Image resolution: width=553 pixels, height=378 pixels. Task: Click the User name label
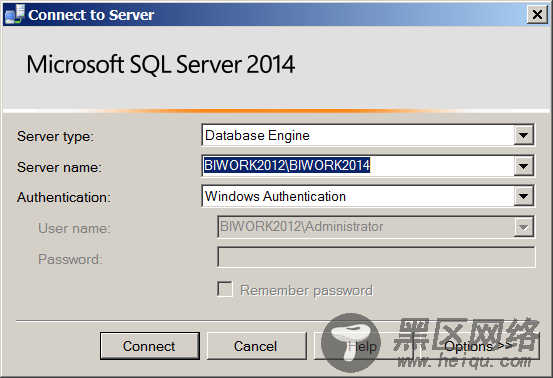pyautogui.click(x=74, y=228)
